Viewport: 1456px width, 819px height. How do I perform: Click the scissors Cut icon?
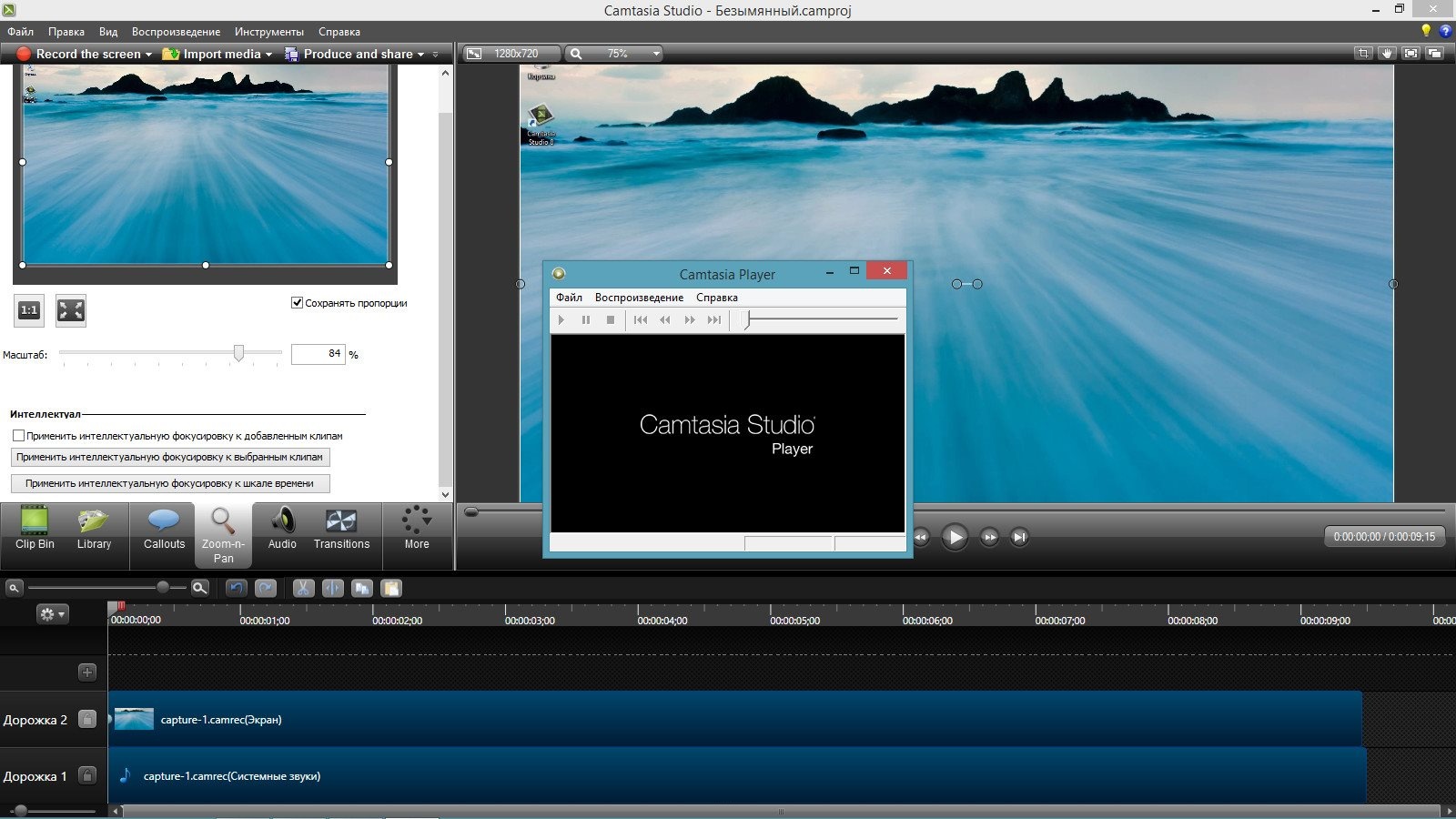click(303, 588)
